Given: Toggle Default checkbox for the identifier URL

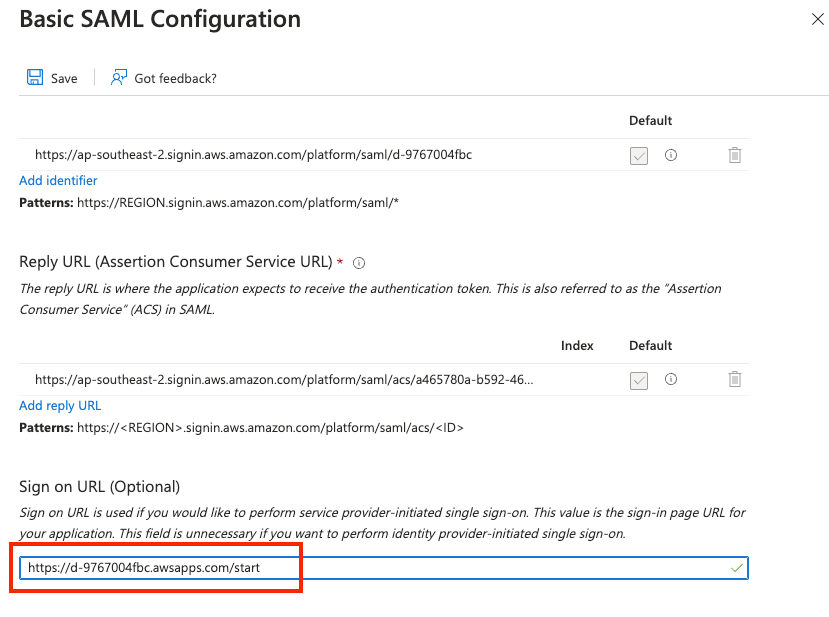Looking at the screenshot, I should point(639,156).
